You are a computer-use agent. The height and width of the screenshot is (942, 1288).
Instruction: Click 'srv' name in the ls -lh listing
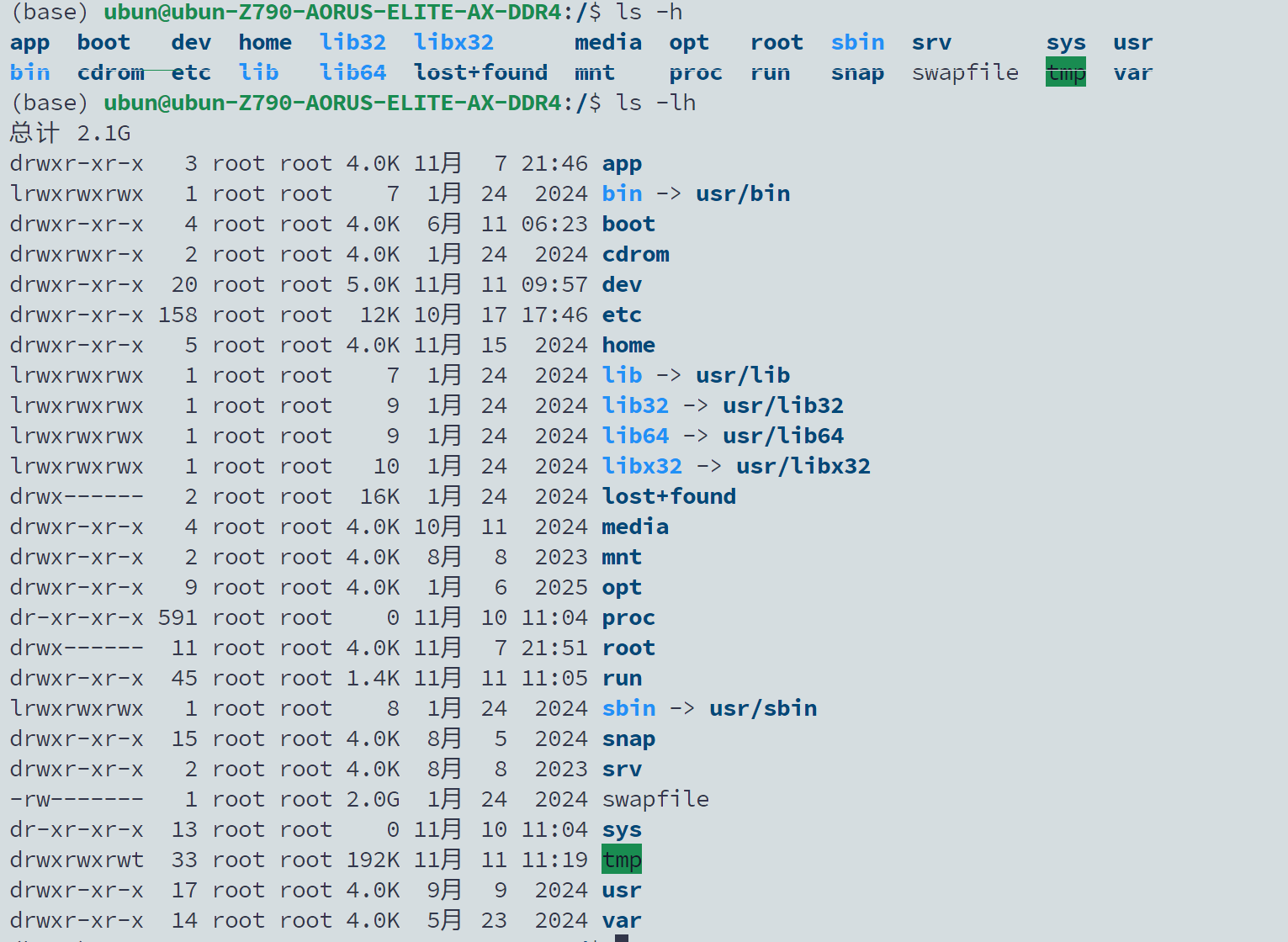623,770
